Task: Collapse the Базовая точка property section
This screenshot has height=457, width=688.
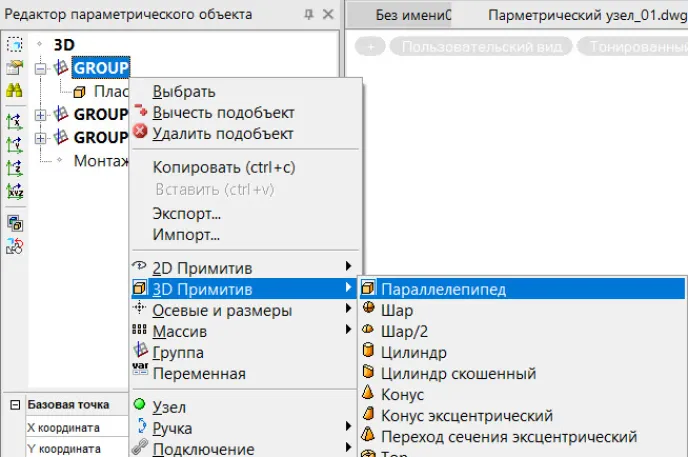Action: tap(13, 405)
